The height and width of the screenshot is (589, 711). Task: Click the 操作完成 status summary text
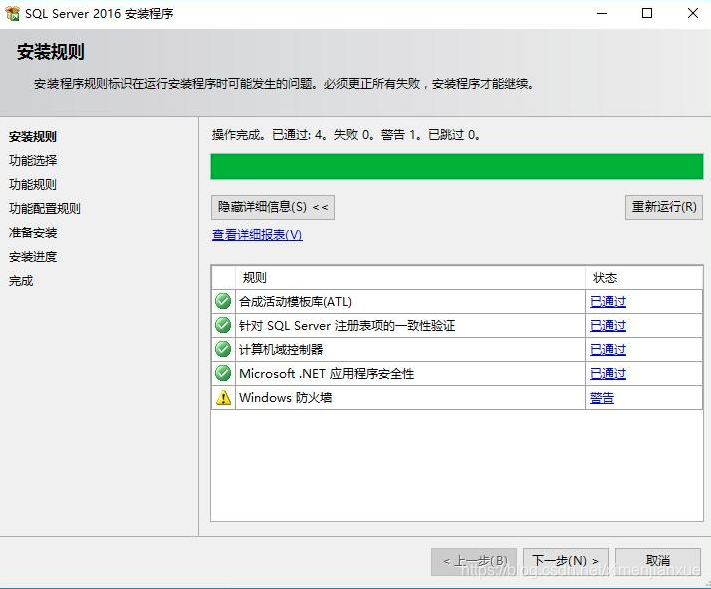pos(346,135)
